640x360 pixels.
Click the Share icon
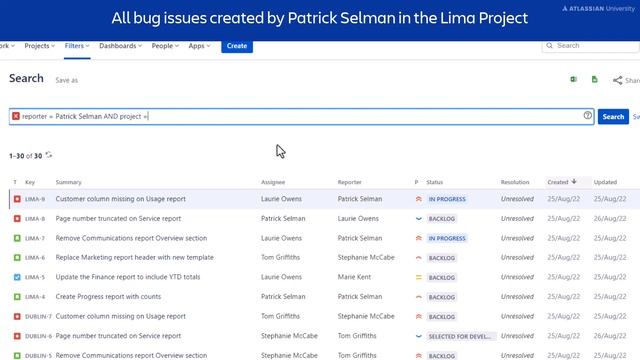(x=618, y=80)
